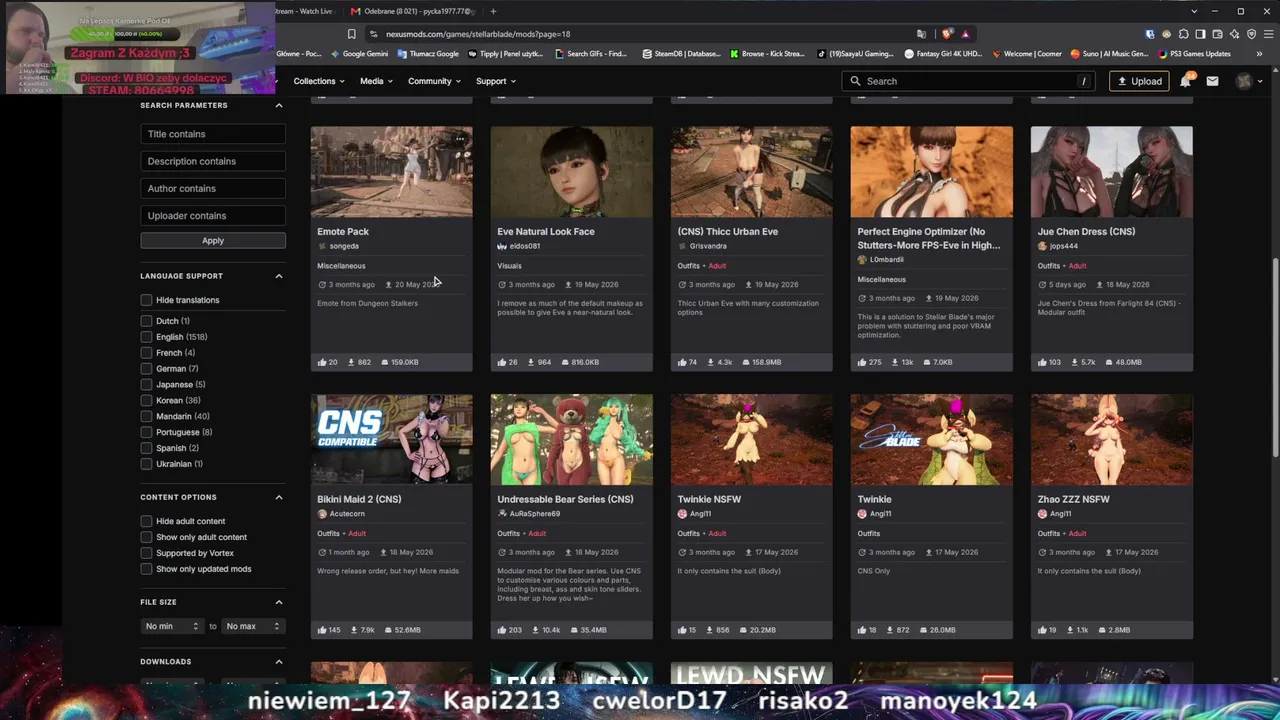Open the Brave Shields icon in the address bar
This screenshot has height=720, width=1280.
pos(947,34)
